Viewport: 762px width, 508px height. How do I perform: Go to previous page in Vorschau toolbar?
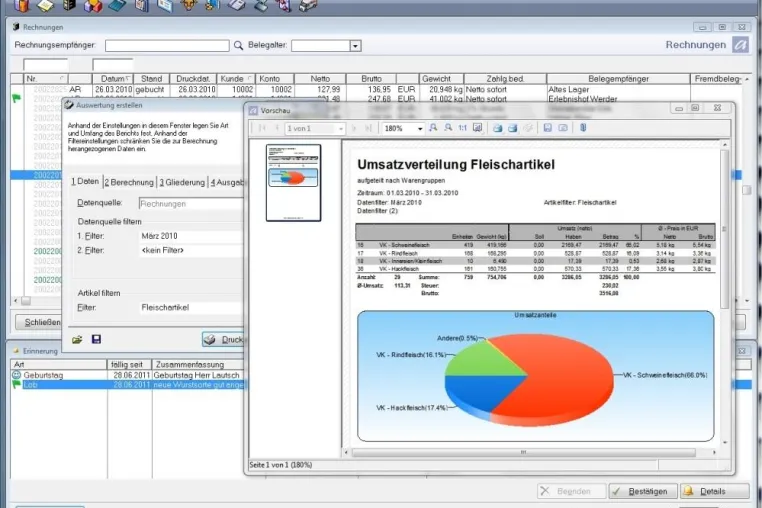point(277,128)
